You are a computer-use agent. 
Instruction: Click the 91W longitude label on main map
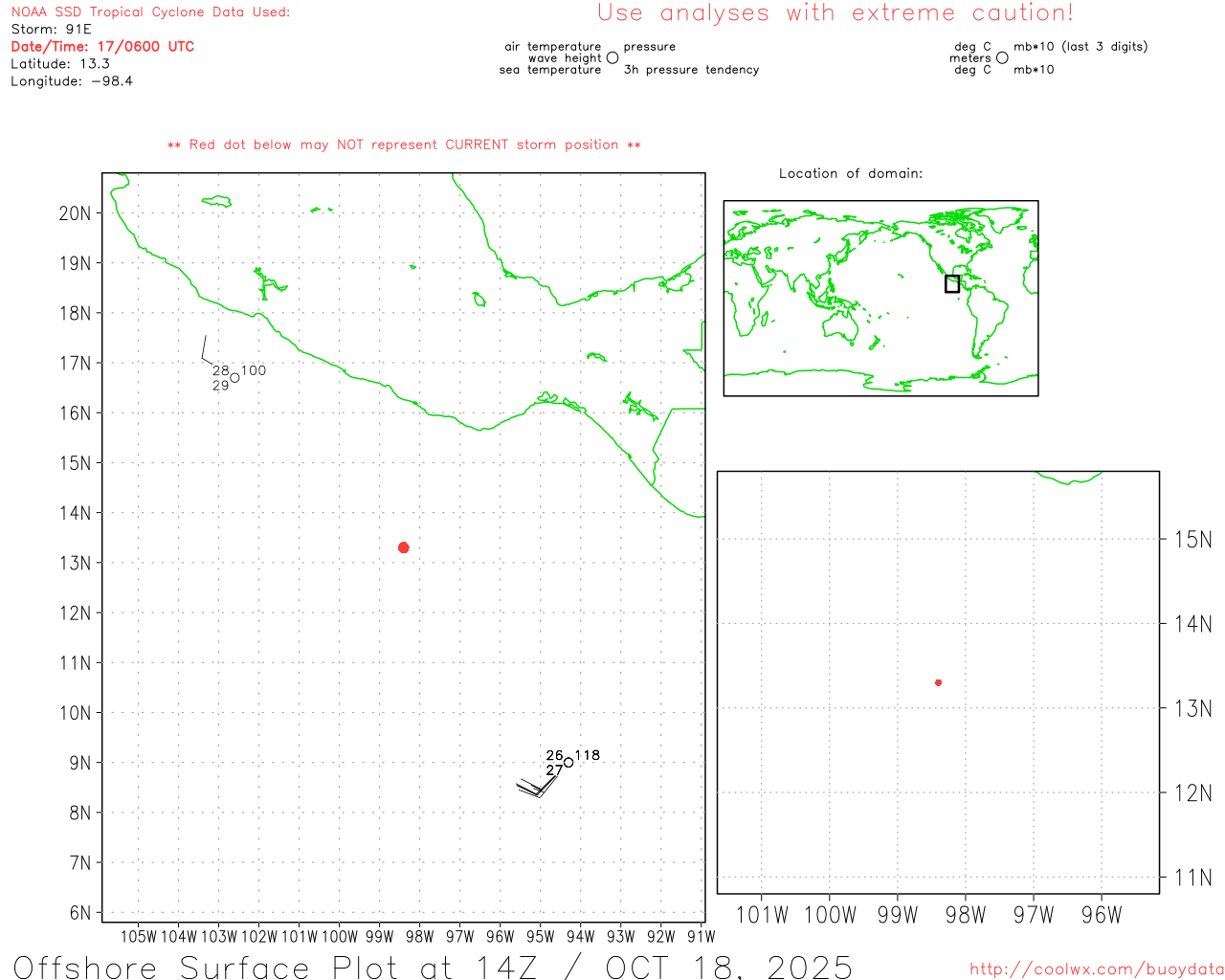coord(702,937)
